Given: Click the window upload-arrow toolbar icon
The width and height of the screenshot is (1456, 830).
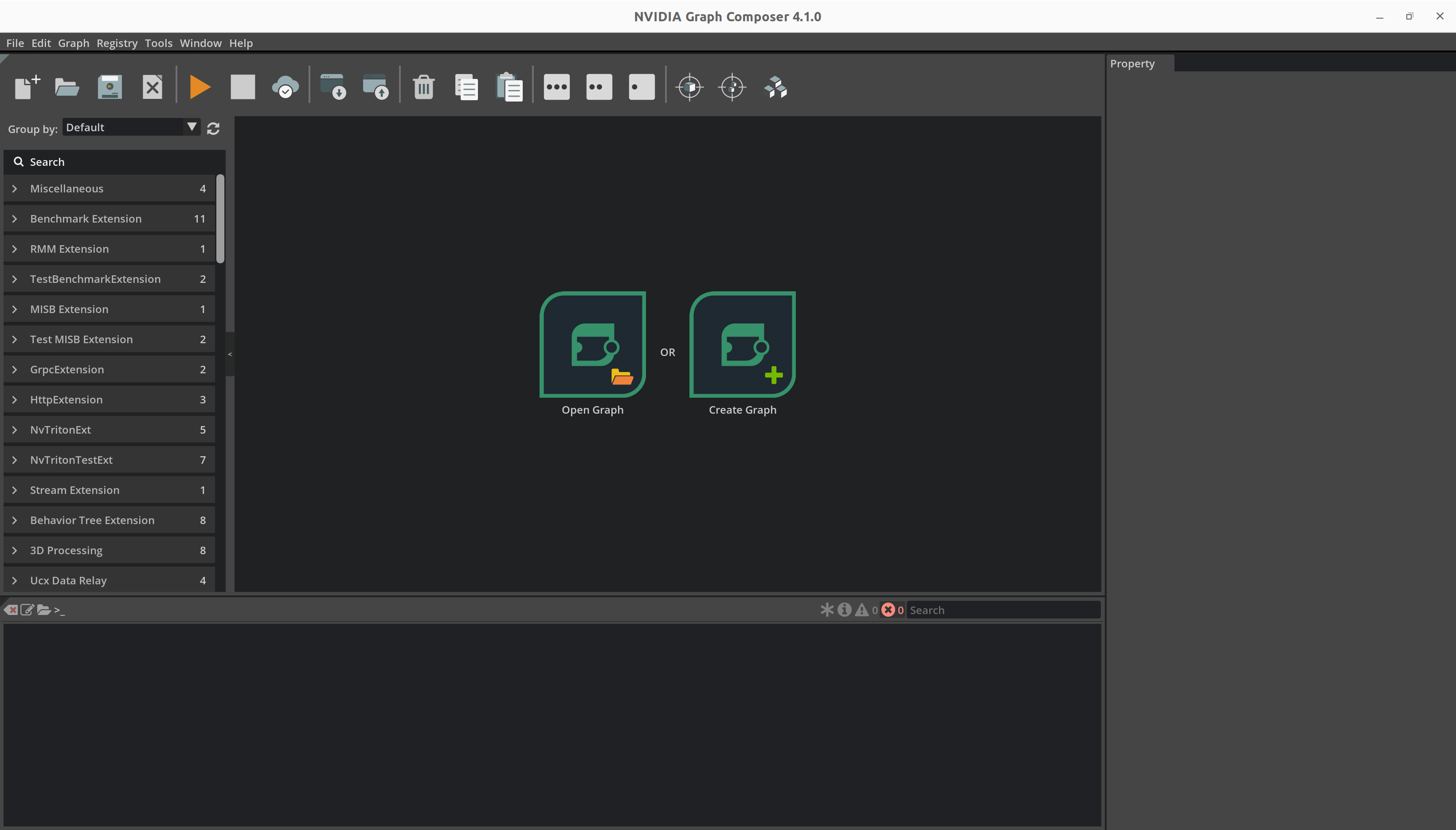Looking at the screenshot, I should [376, 87].
